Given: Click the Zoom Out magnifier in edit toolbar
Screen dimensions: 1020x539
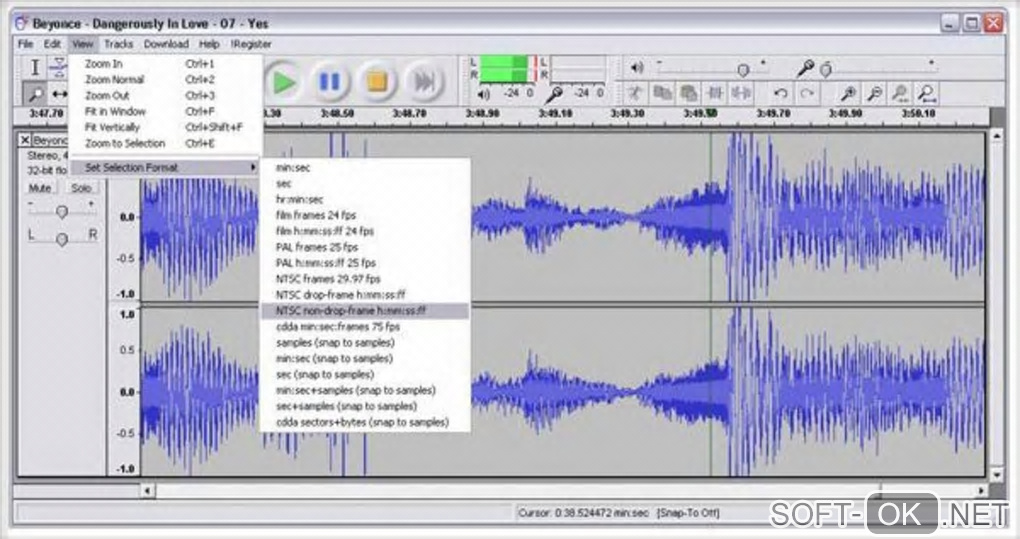Looking at the screenshot, I should (875, 94).
